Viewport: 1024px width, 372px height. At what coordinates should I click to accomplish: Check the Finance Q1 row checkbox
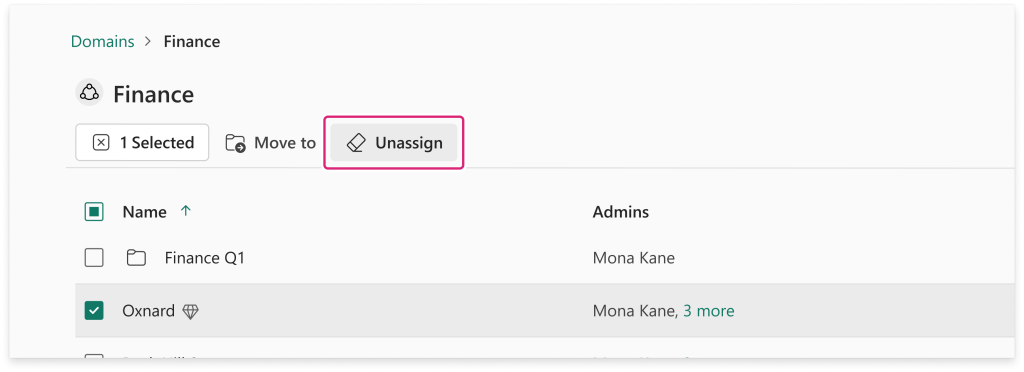click(x=94, y=258)
